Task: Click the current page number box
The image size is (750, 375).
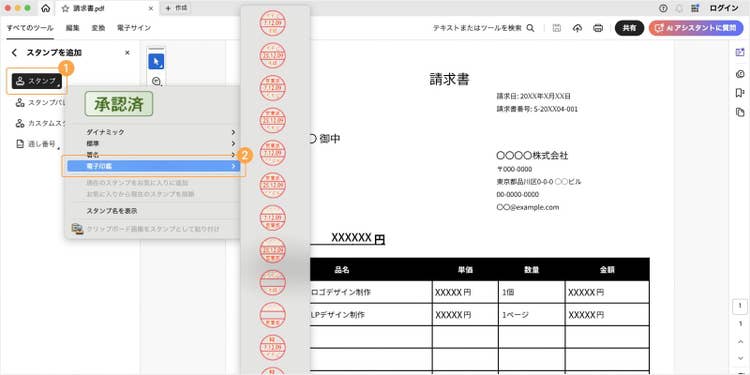Action: click(x=740, y=306)
